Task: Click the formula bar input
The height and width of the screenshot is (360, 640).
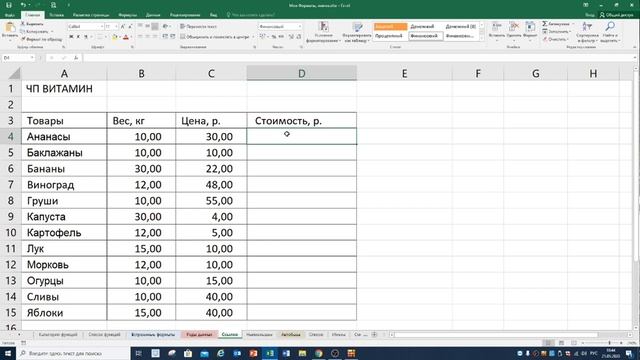Action: 358,58
